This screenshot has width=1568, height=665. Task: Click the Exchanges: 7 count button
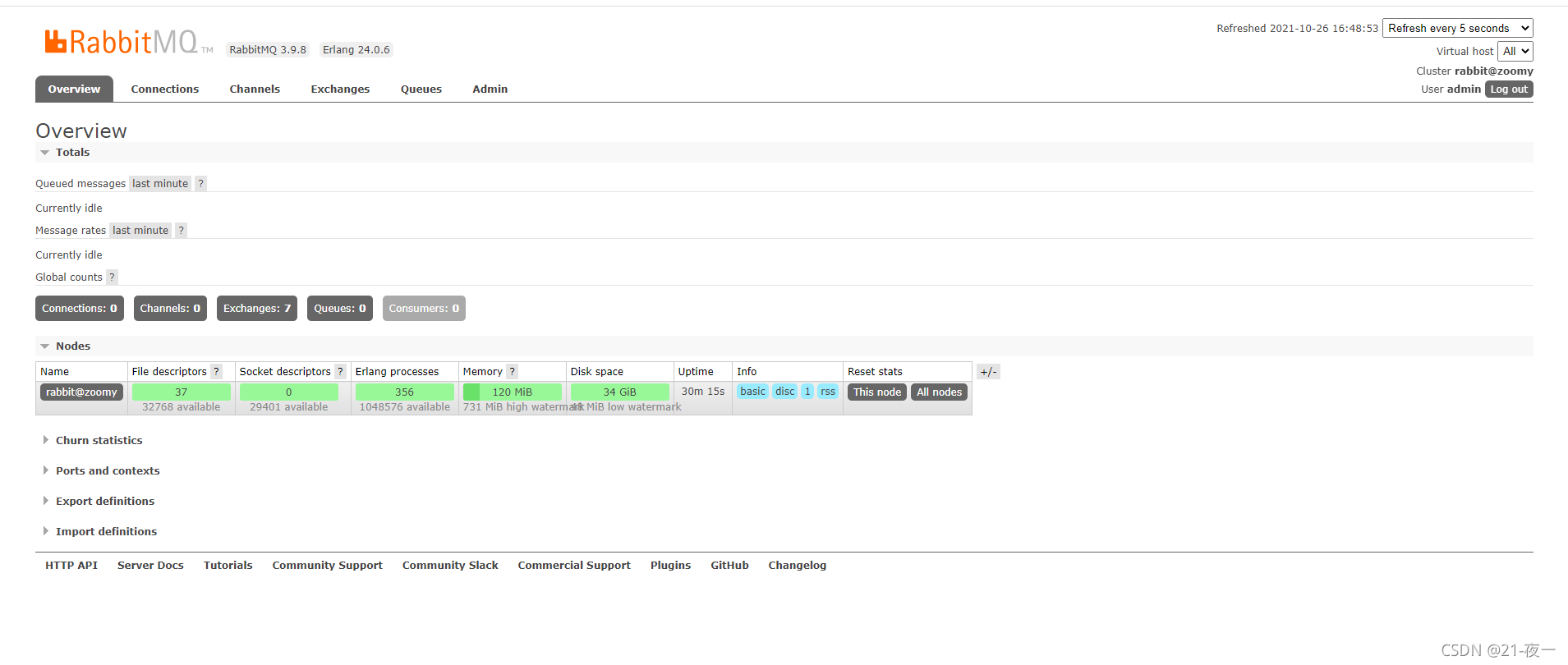[257, 309]
